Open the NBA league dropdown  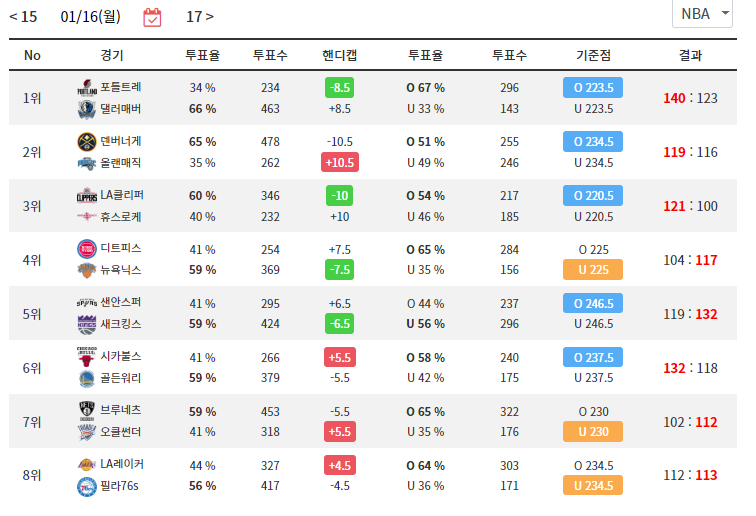704,14
